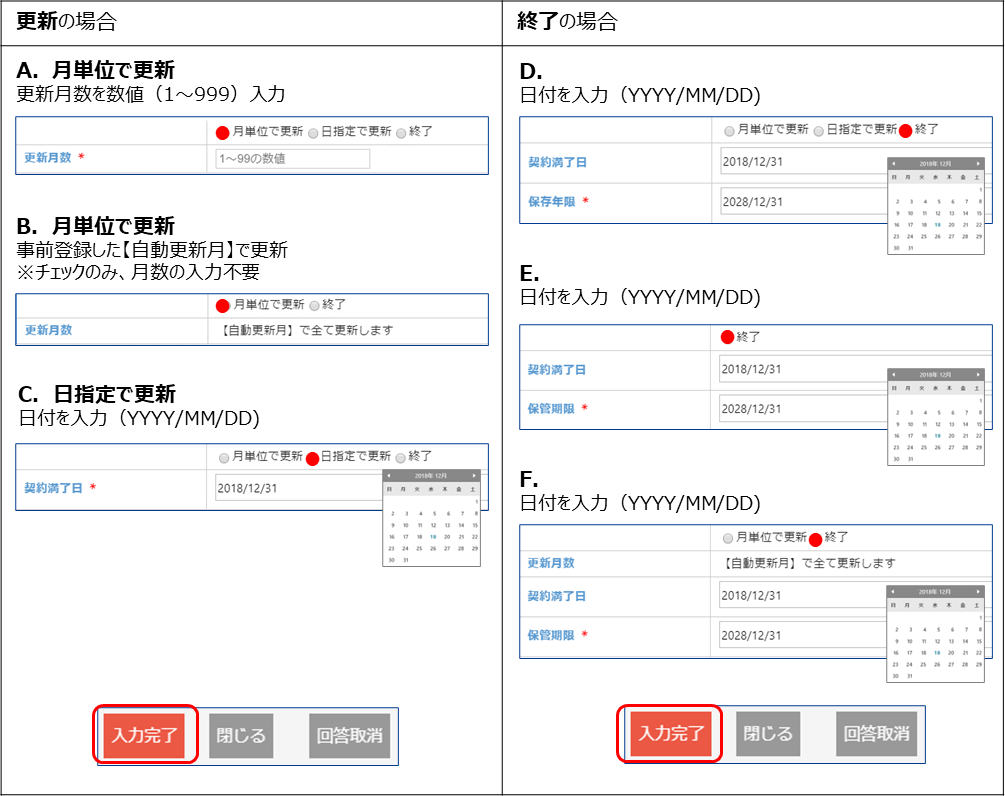Click next month arrow in section E calendar
The height and width of the screenshot is (796, 1005).
pos(978,373)
